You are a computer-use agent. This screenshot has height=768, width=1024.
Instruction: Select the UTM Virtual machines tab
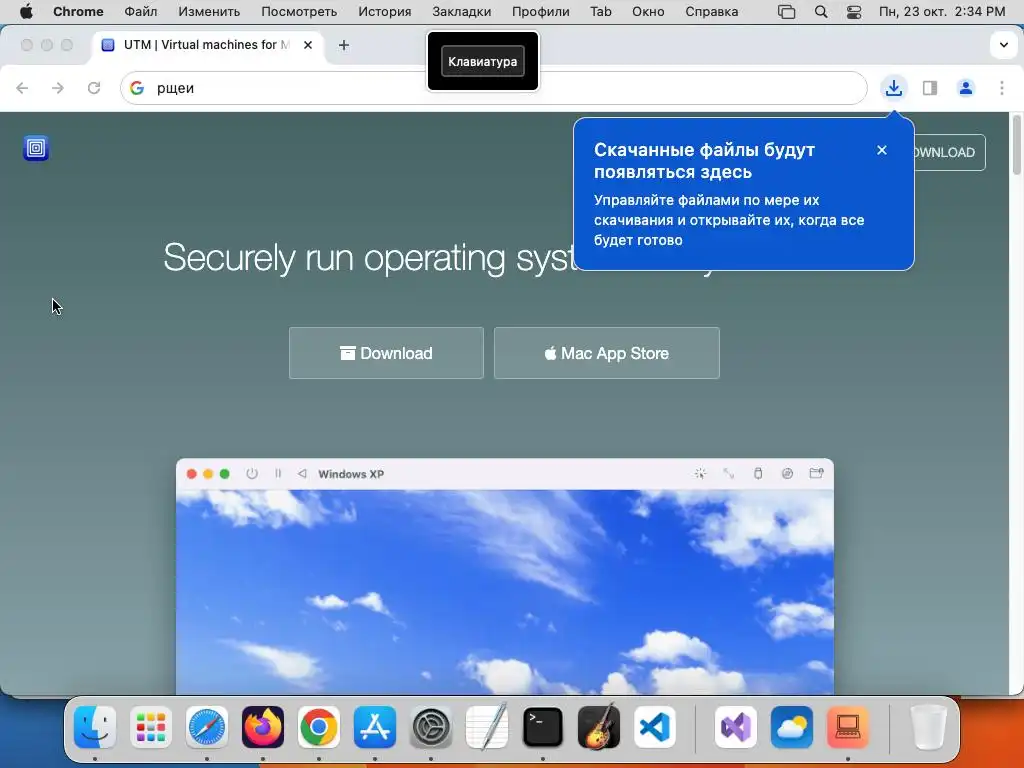tap(207, 45)
